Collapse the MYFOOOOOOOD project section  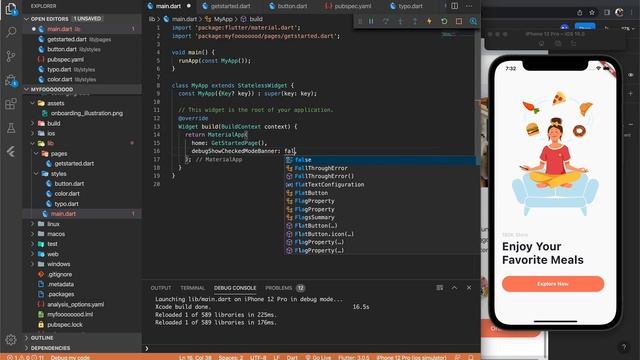(82, 89)
